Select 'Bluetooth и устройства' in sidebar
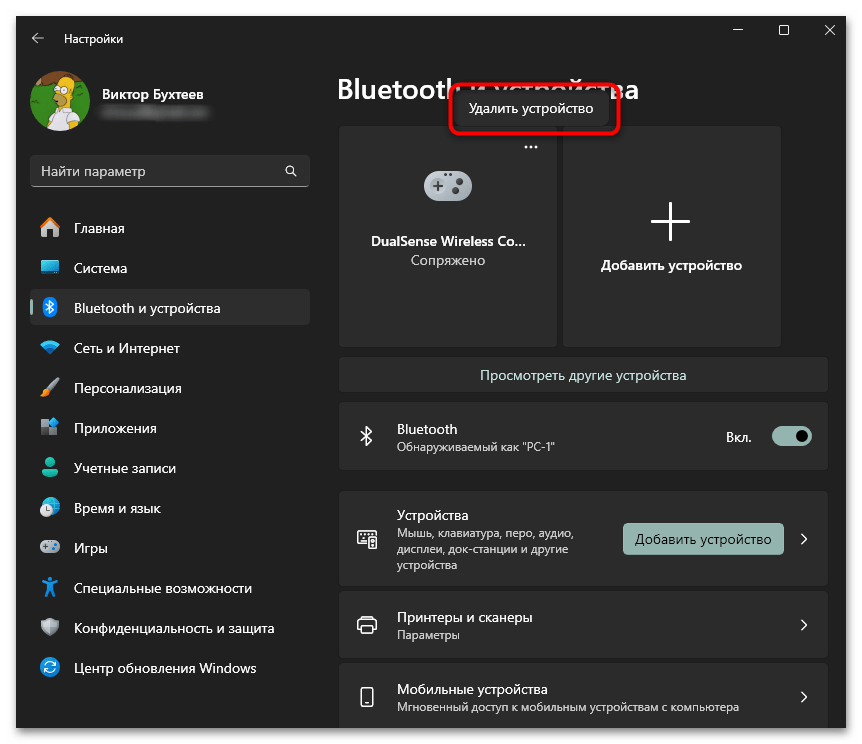 pos(170,308)
